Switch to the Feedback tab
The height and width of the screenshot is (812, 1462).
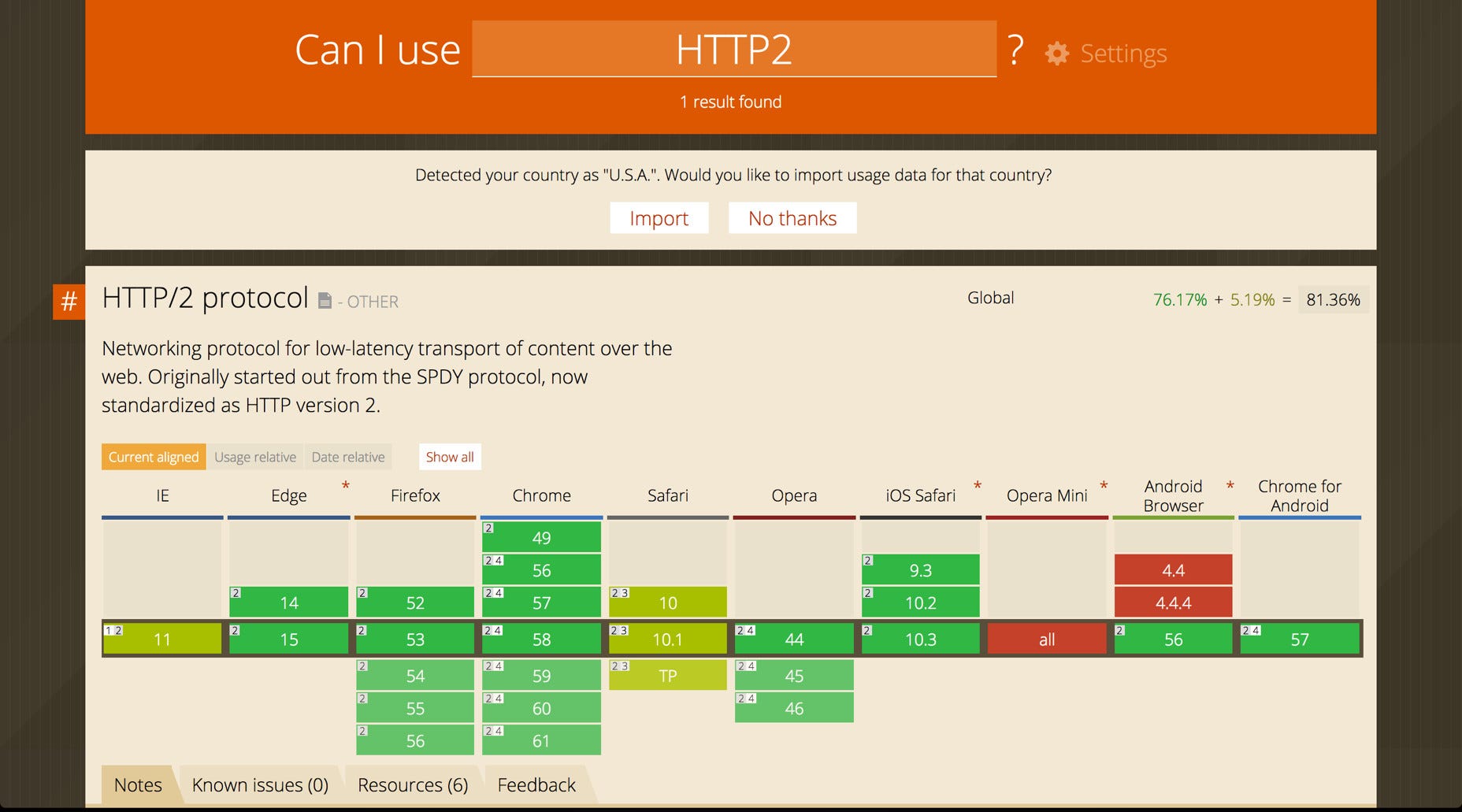click(x=536, y=785)
